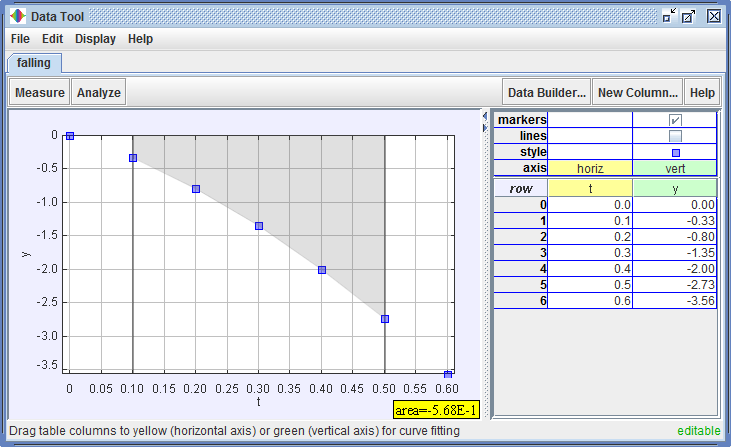Click the editable status label
The image size is (731, 447).
[x=698, y=431]
